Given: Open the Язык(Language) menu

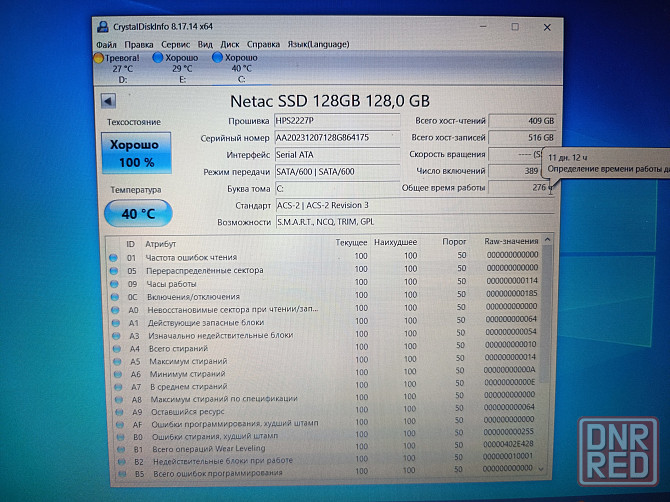Looking at the screenshot, I should coord(318,44).
